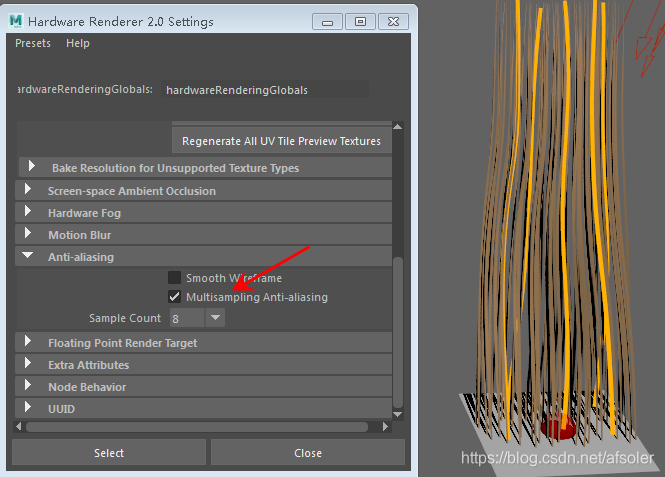Maximize the Hardware Renderer 2.0 Settings window
The height and width of the screenshot is (477, 665).
tap(360, 22)
